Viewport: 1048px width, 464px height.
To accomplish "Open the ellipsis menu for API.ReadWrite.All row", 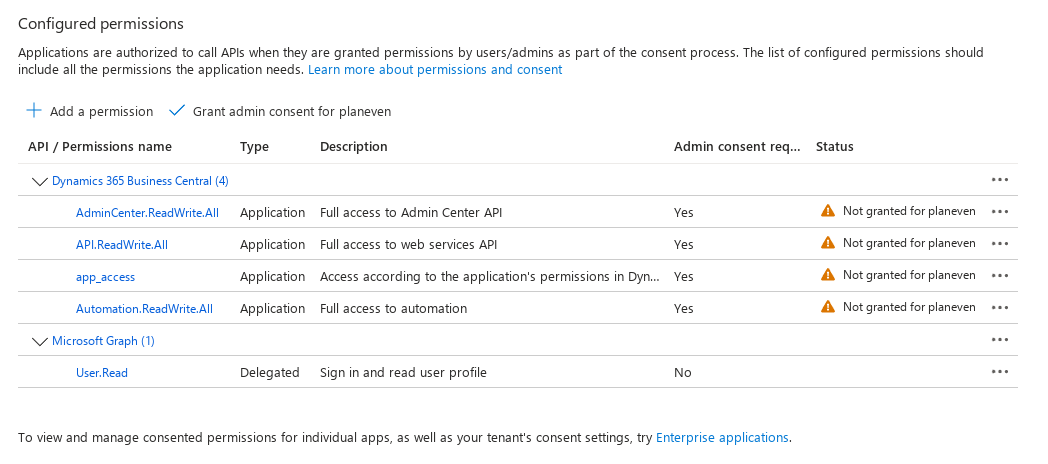I will pos(1000,244).
